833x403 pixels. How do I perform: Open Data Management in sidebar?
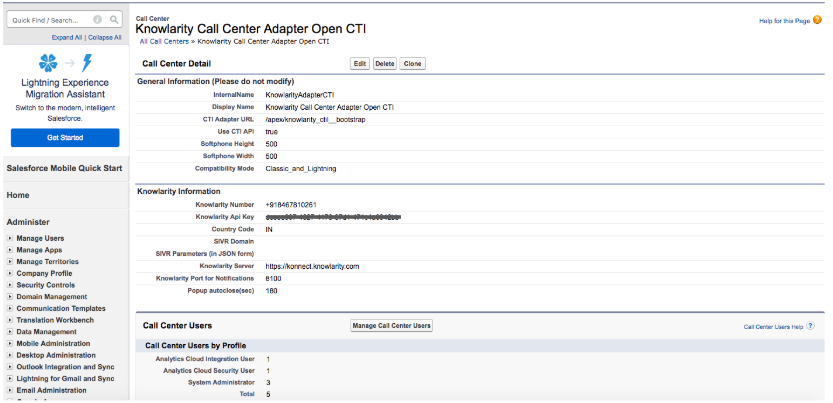(47, 332)
